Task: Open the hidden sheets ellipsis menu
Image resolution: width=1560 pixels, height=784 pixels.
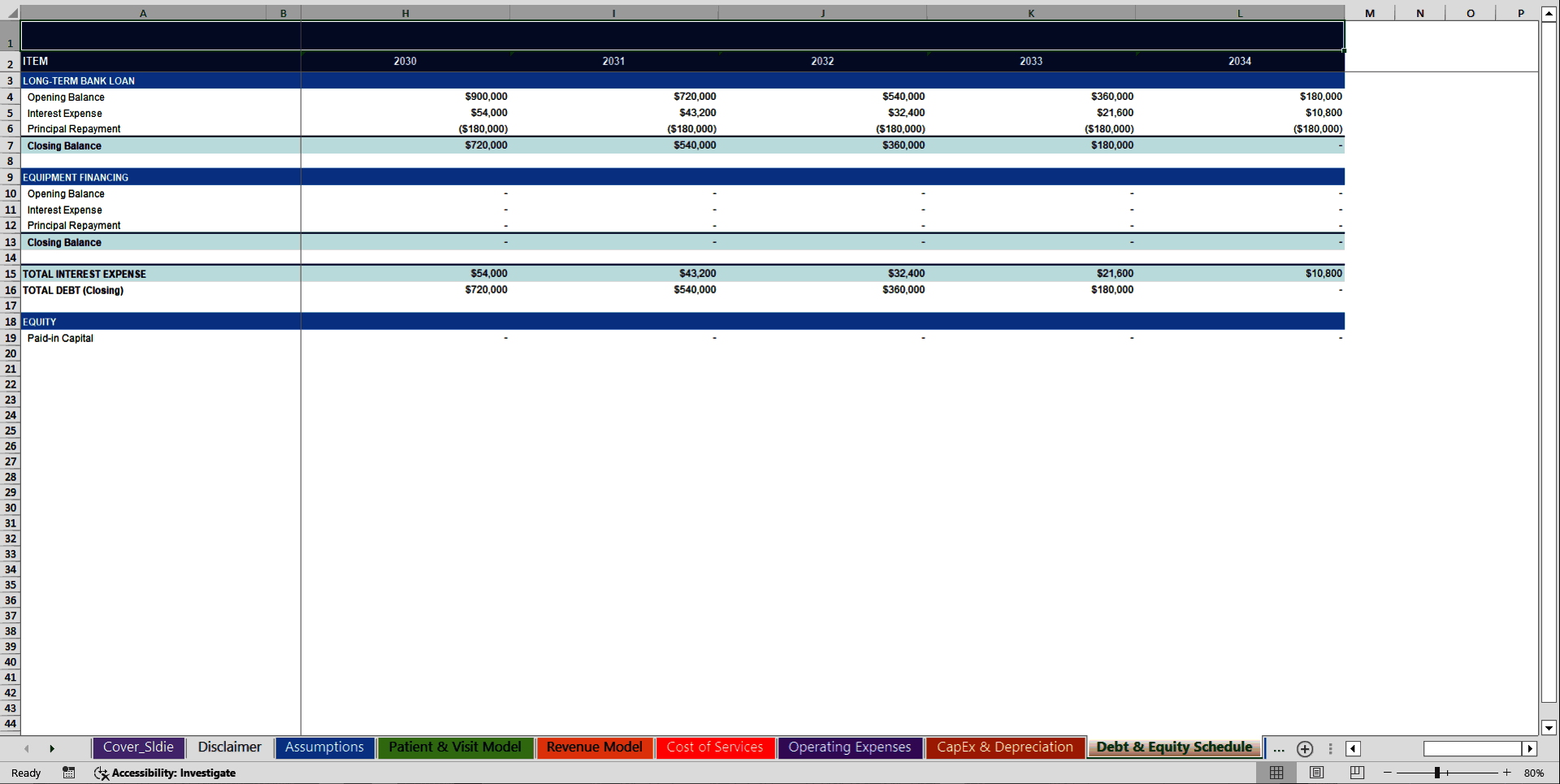Action: tap(1278, 749)
